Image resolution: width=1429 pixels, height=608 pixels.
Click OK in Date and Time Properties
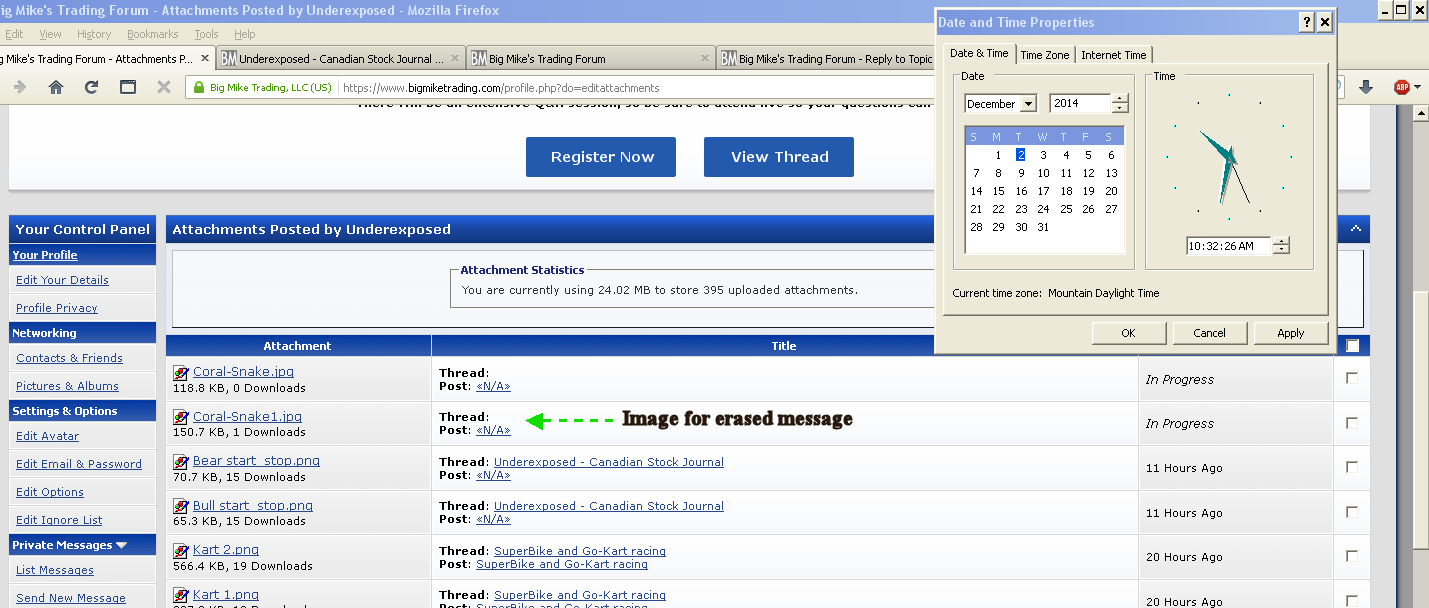click(x=1128, y=333)
